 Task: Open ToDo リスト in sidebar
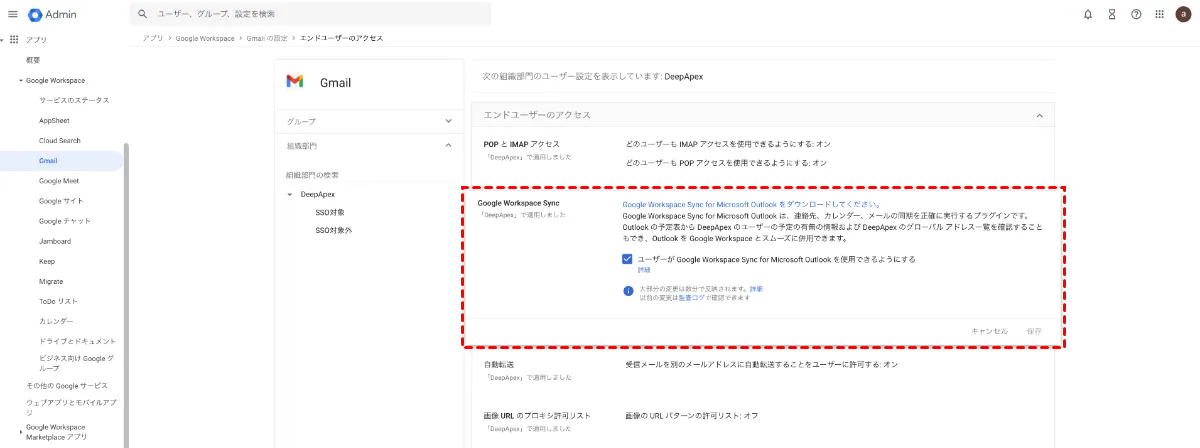coord(58,301)
